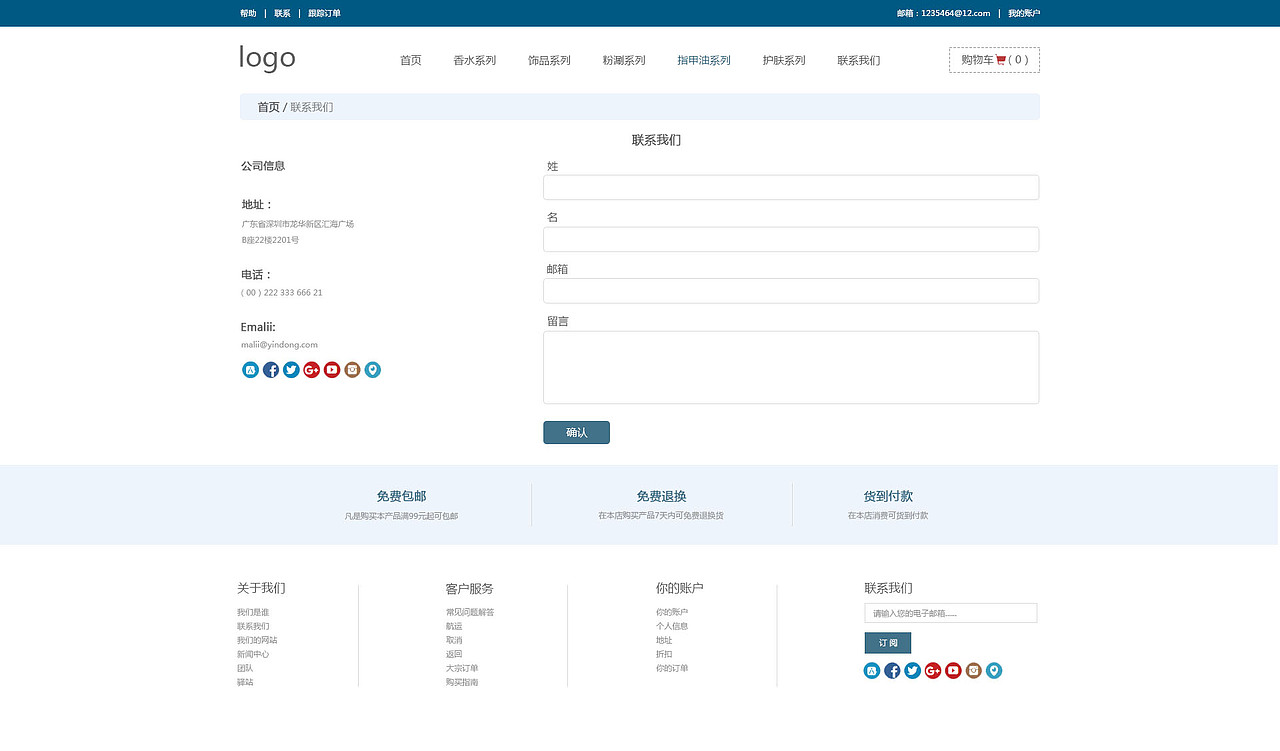Click the malii@yindong.com email address

(x=279, y=345)
